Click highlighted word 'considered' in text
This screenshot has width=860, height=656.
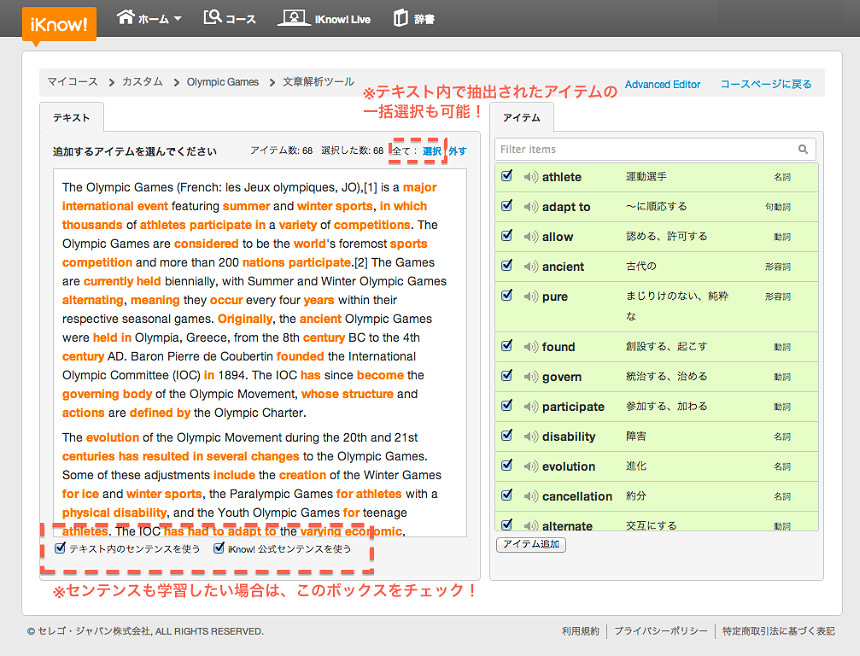coord(206,244)
